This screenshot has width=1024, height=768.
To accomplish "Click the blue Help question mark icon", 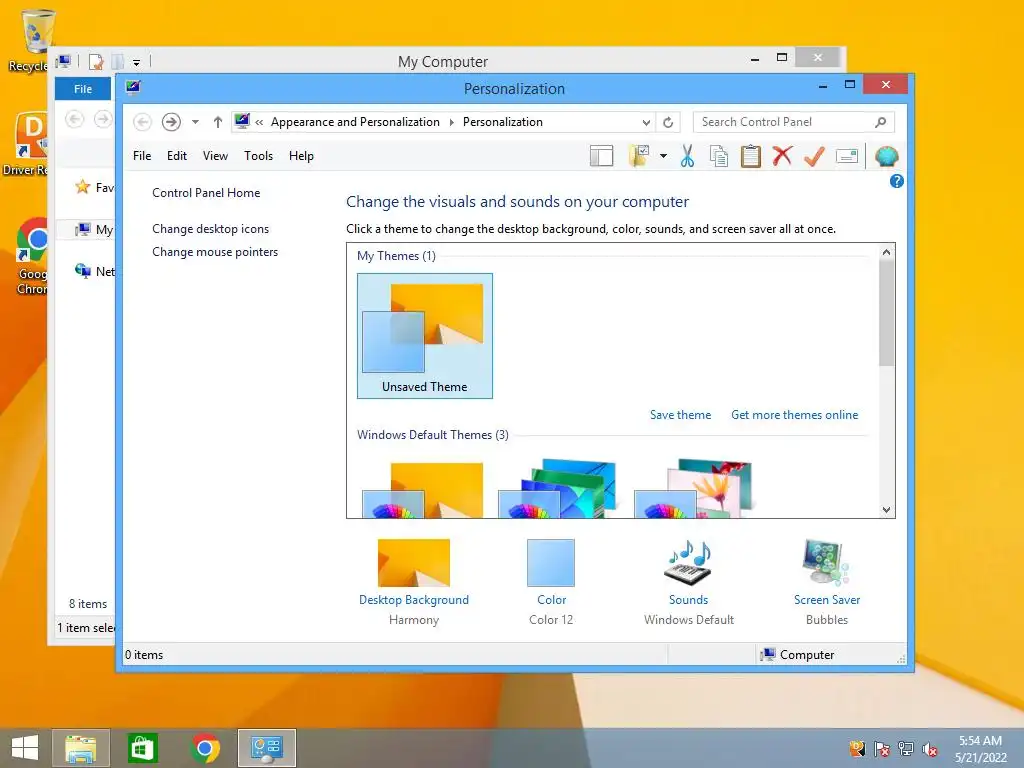I will point(897,182).
